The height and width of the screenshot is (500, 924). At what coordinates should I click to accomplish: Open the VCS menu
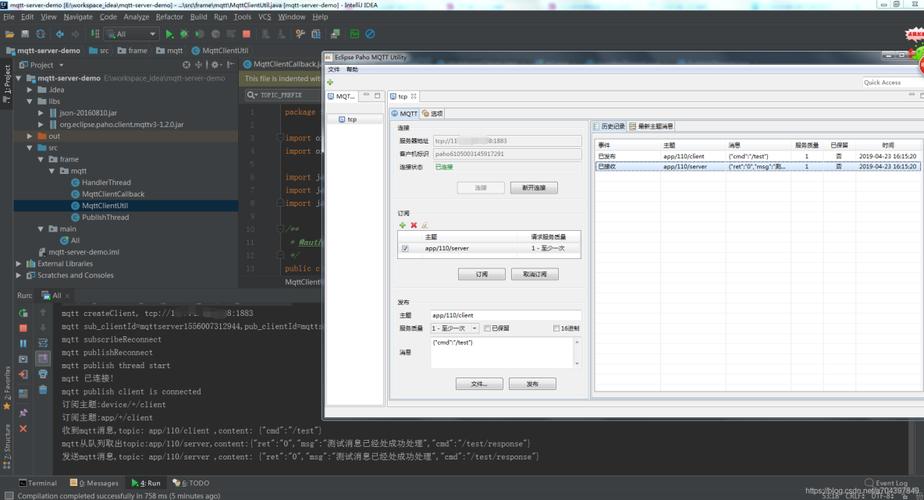[x=265, y=17]
